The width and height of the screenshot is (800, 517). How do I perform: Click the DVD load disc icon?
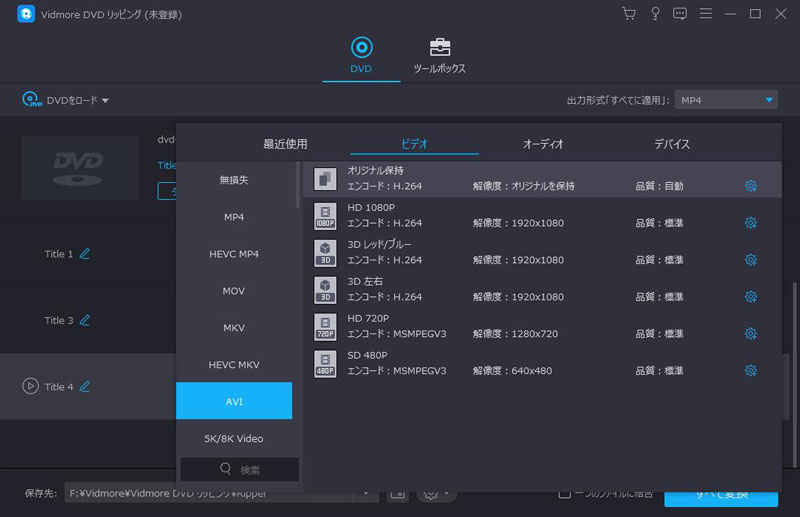point(32,99)
